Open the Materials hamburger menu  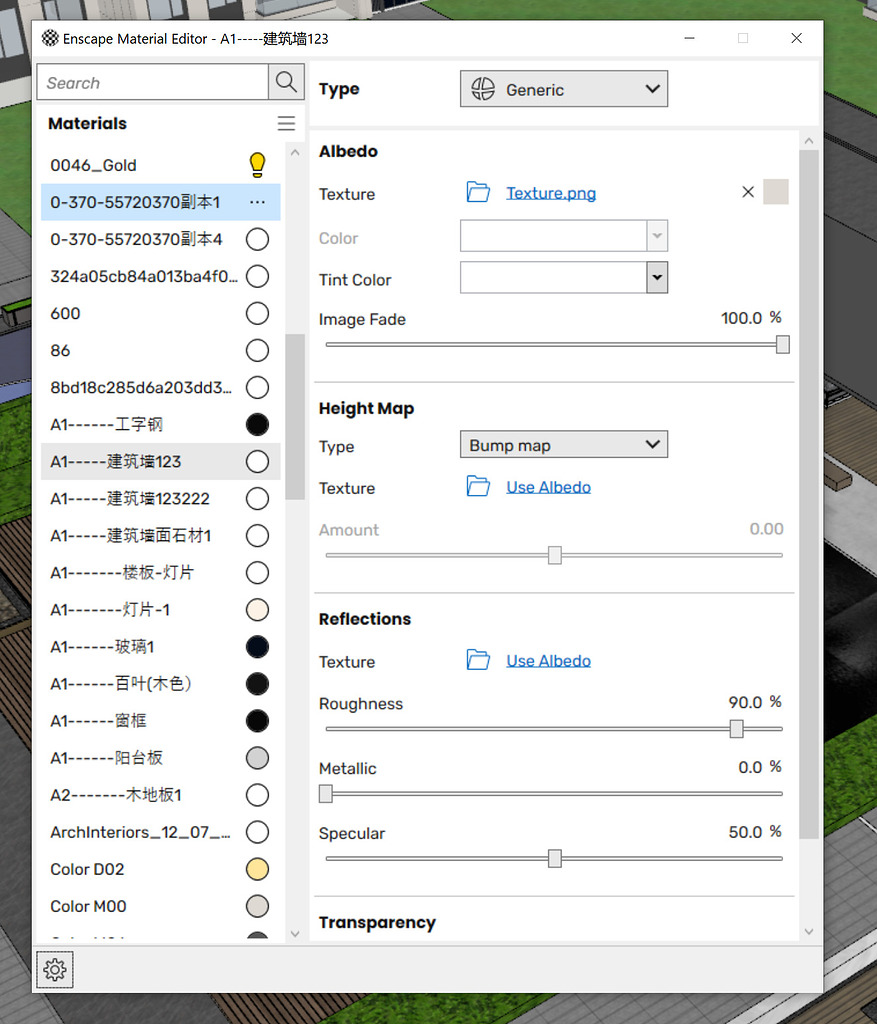[x=286, y=124]
